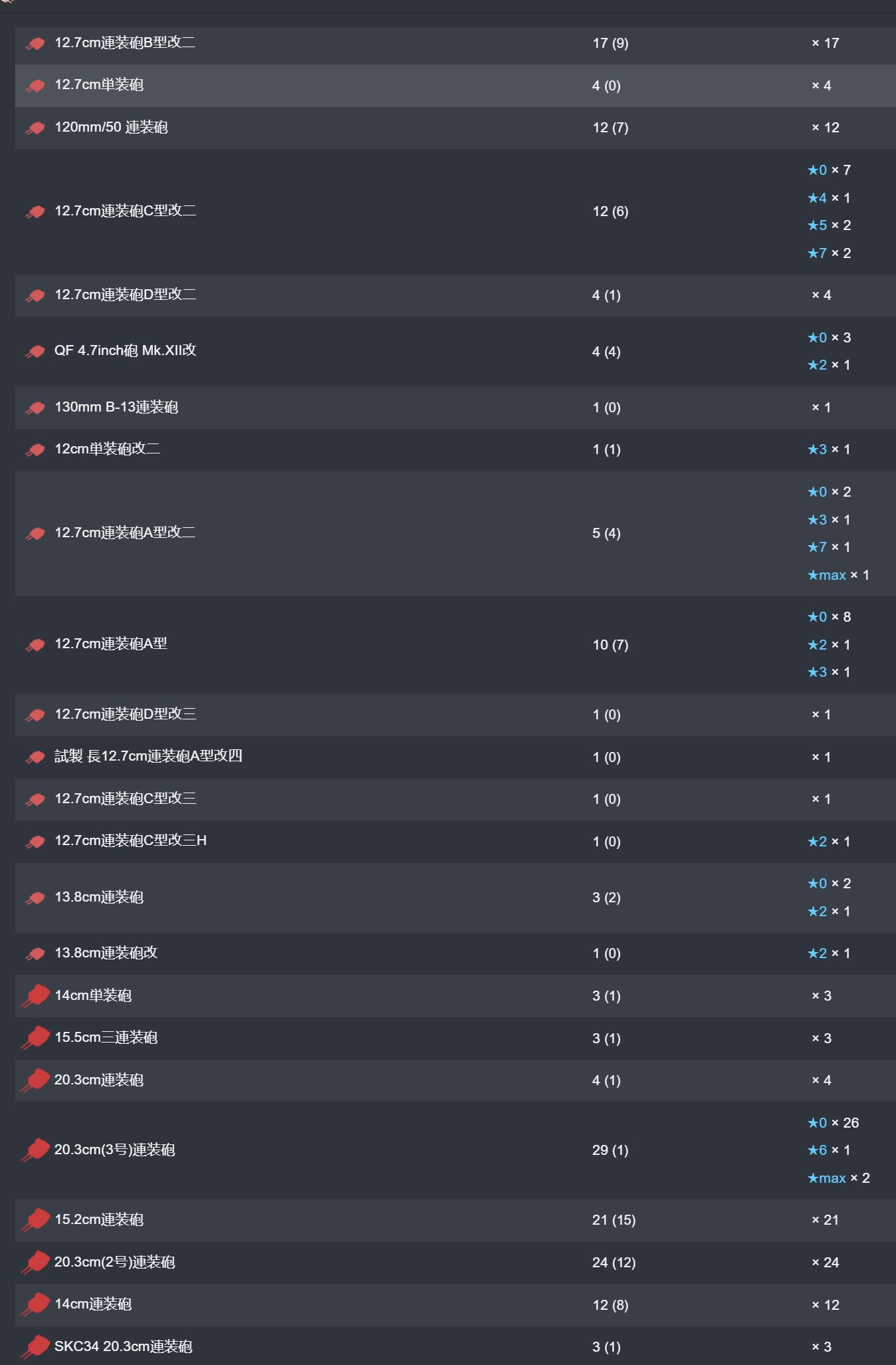Click the large gun icon beside 20.3cm(3号)連装砲
The image size is (896, 1365).
point(35,1150)
